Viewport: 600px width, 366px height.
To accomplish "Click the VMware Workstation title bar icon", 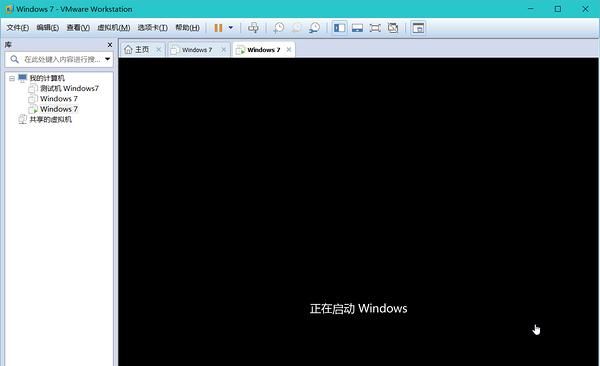I will (10, 9).
